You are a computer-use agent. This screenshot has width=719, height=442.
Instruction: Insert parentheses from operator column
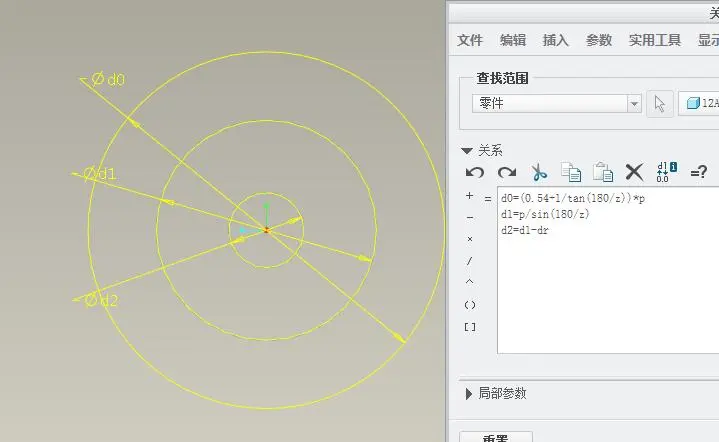point(470,305)
